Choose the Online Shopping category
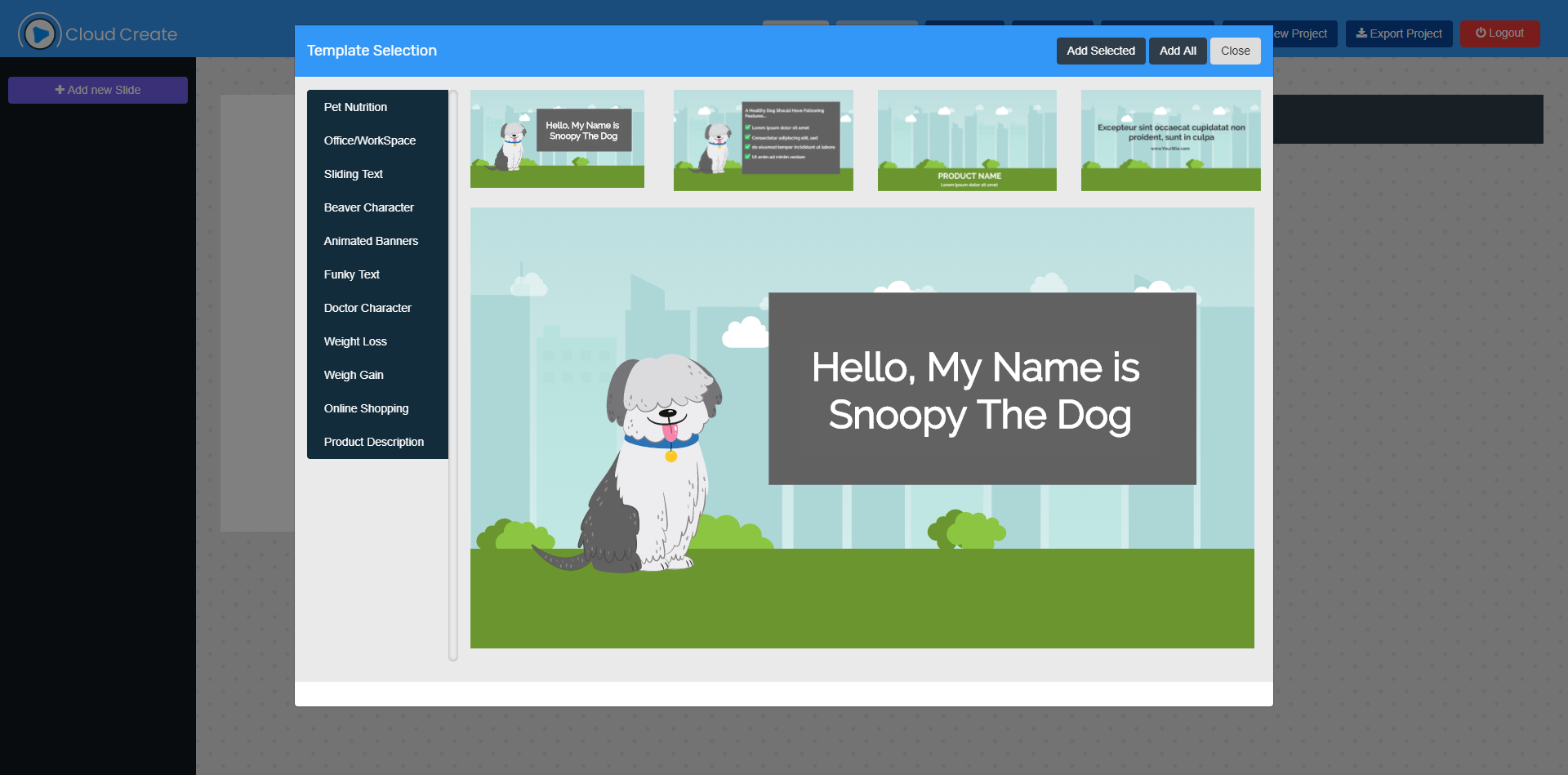The width and height of the screenshot is (1568, 775). [x=366, y=408]
